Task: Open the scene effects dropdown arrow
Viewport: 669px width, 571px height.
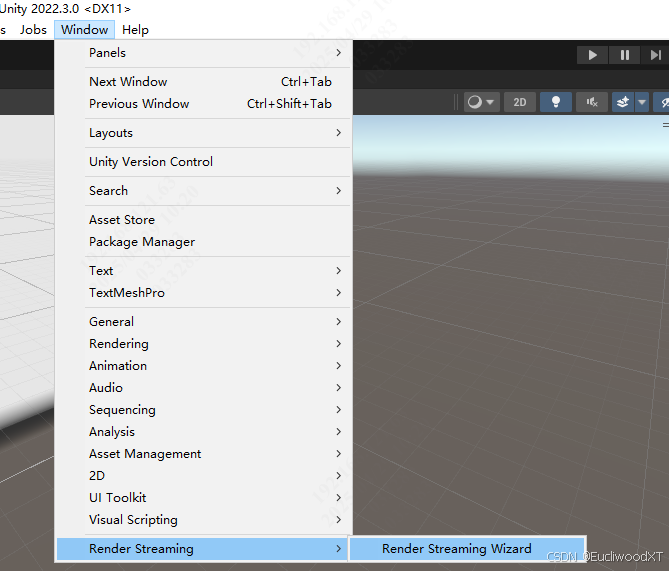Action: click(642, 102)
